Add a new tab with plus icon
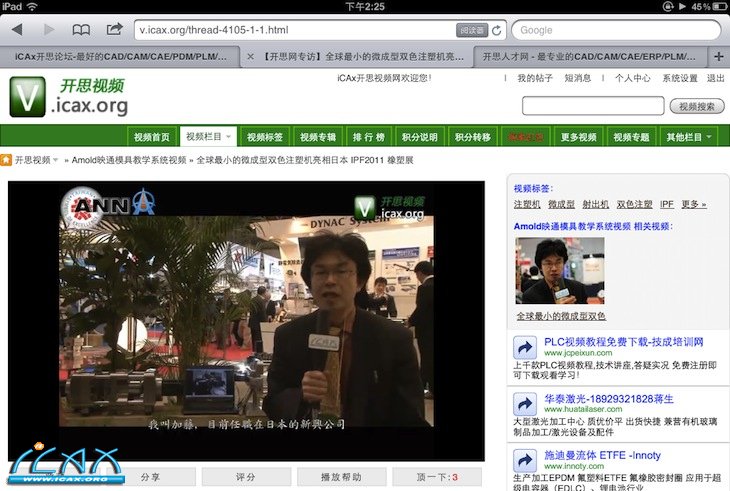The height and width of the screenshot is (491, 730). (719, 57)
